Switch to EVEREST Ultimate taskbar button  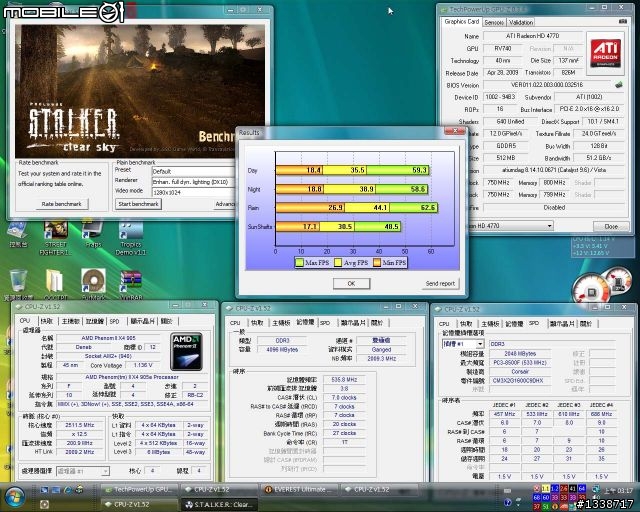pos(299,489)
